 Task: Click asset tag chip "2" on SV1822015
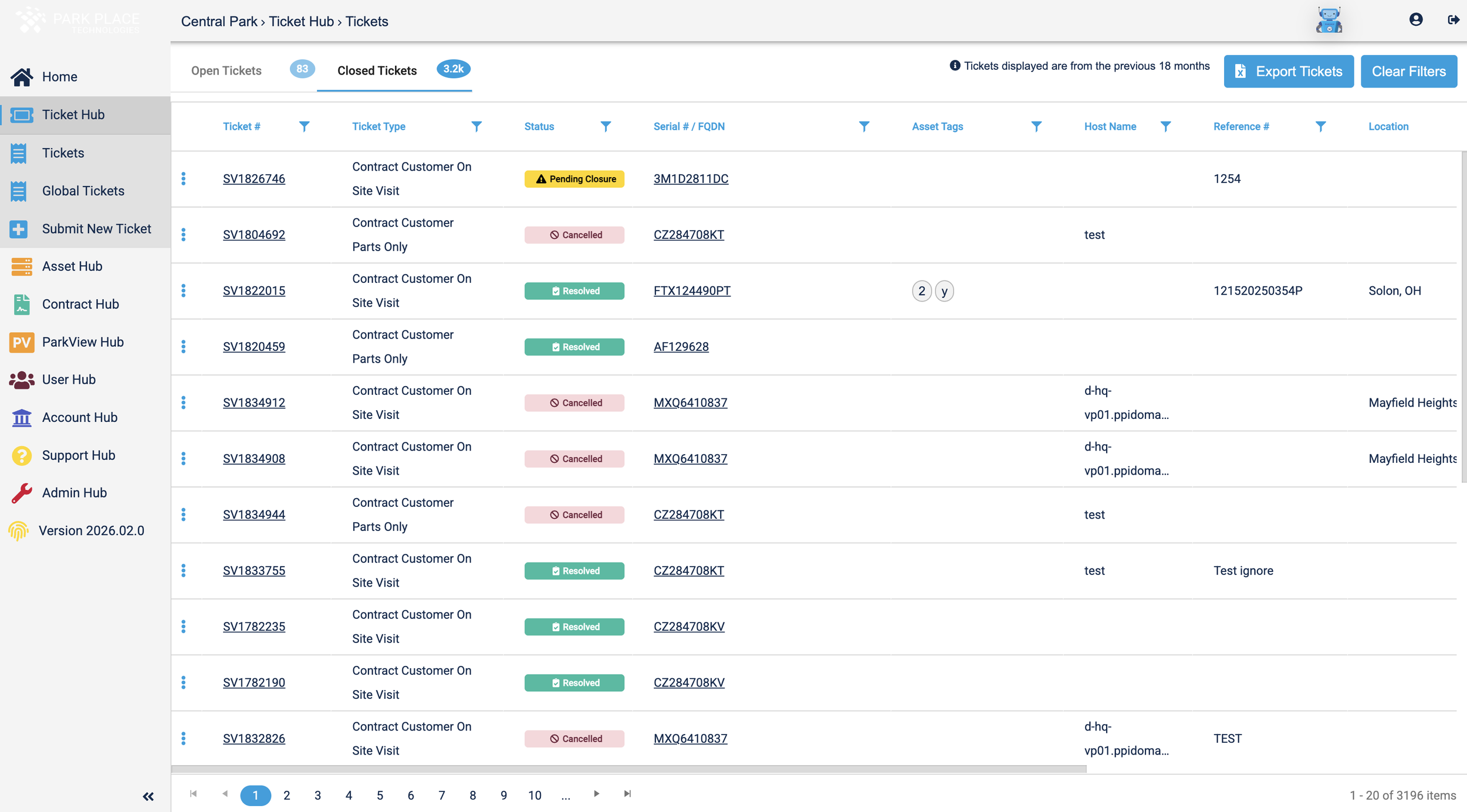[x=922, y=291]
